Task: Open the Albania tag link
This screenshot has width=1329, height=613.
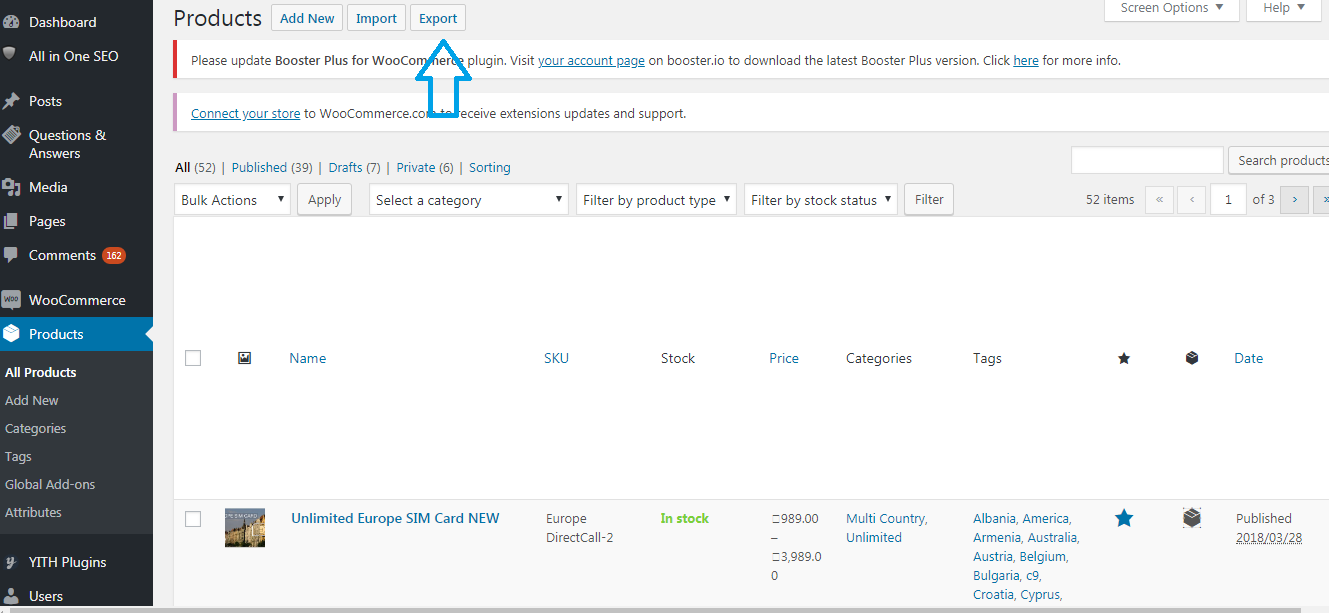Action: (995, 518)
